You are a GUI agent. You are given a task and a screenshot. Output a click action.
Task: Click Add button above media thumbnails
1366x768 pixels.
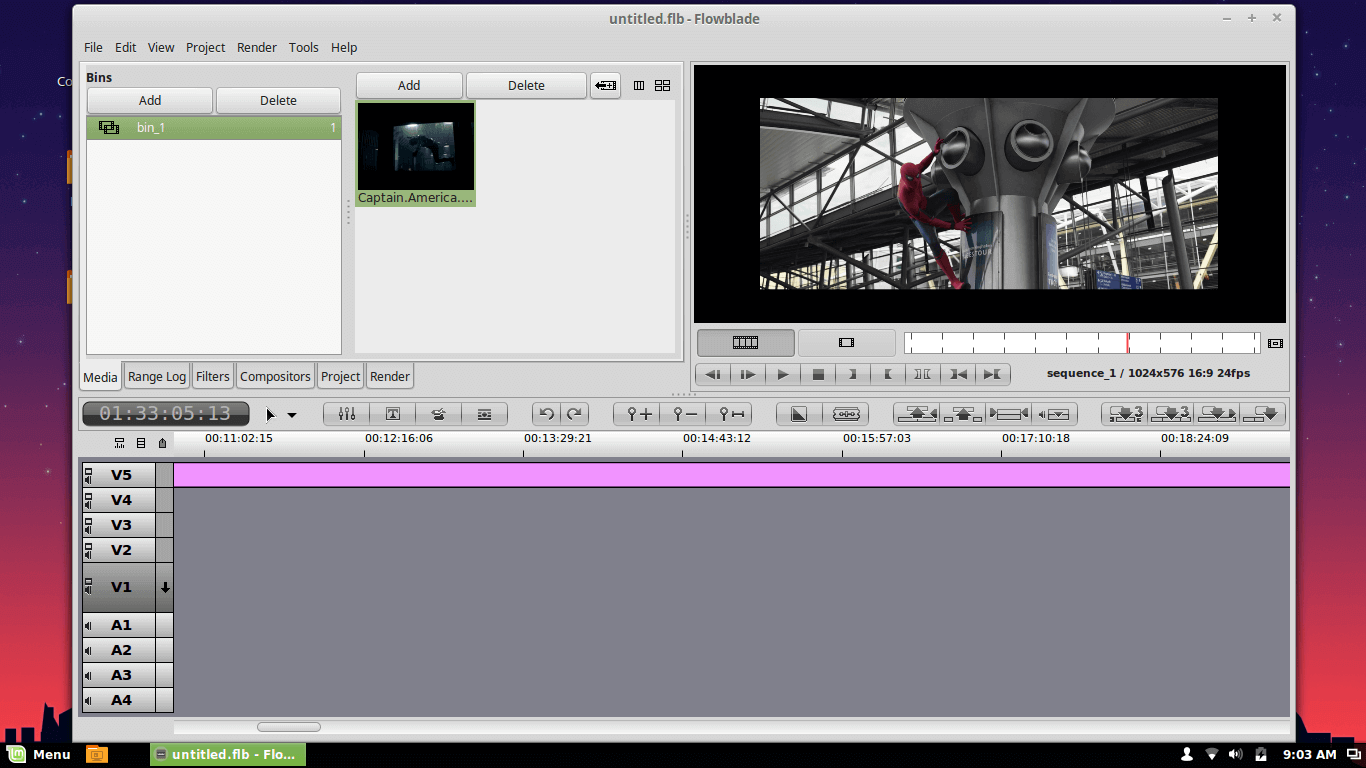(x=409, y=86)
